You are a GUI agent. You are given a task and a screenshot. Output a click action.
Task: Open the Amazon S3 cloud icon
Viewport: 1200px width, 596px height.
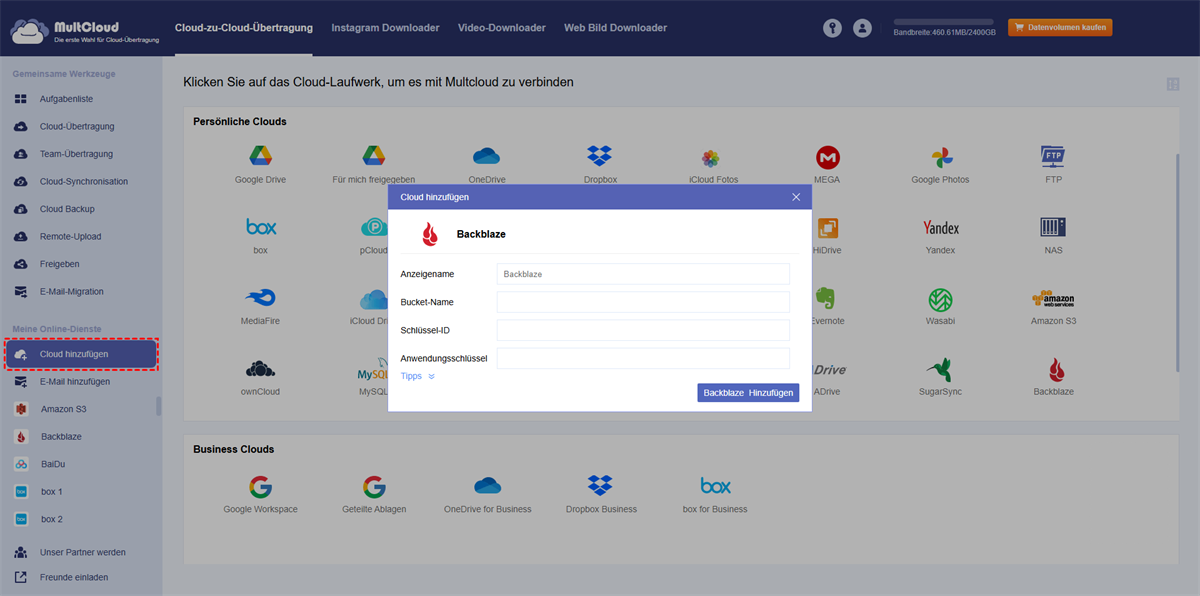tap(1053, 300)
